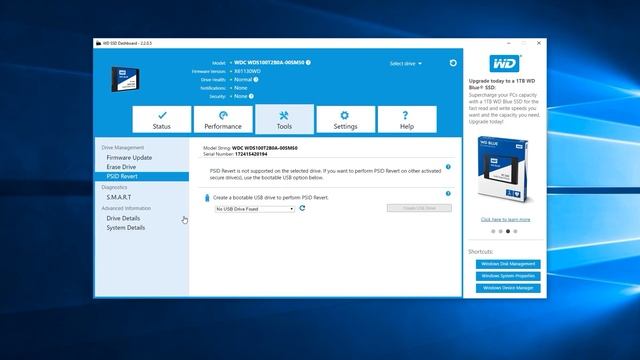Click the help icon beside Security None

pos(251,96)
